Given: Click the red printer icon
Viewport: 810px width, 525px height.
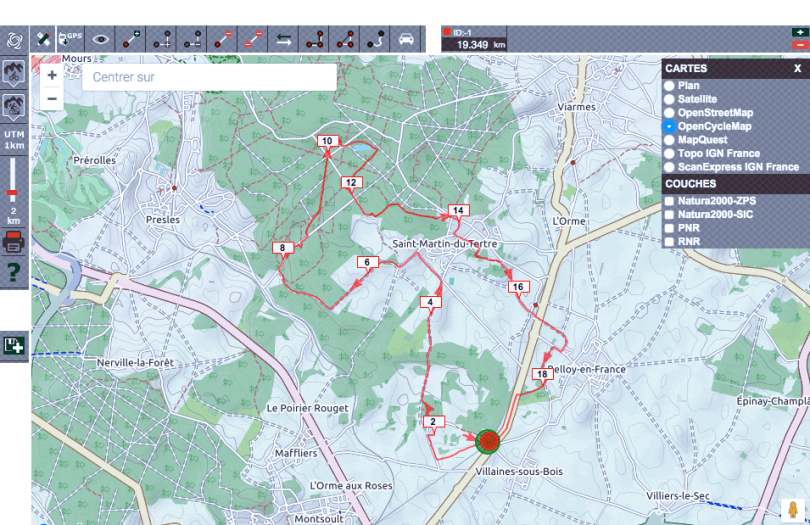Looking at the screenshot, I should pyautogui.click(x=14, y=241).
